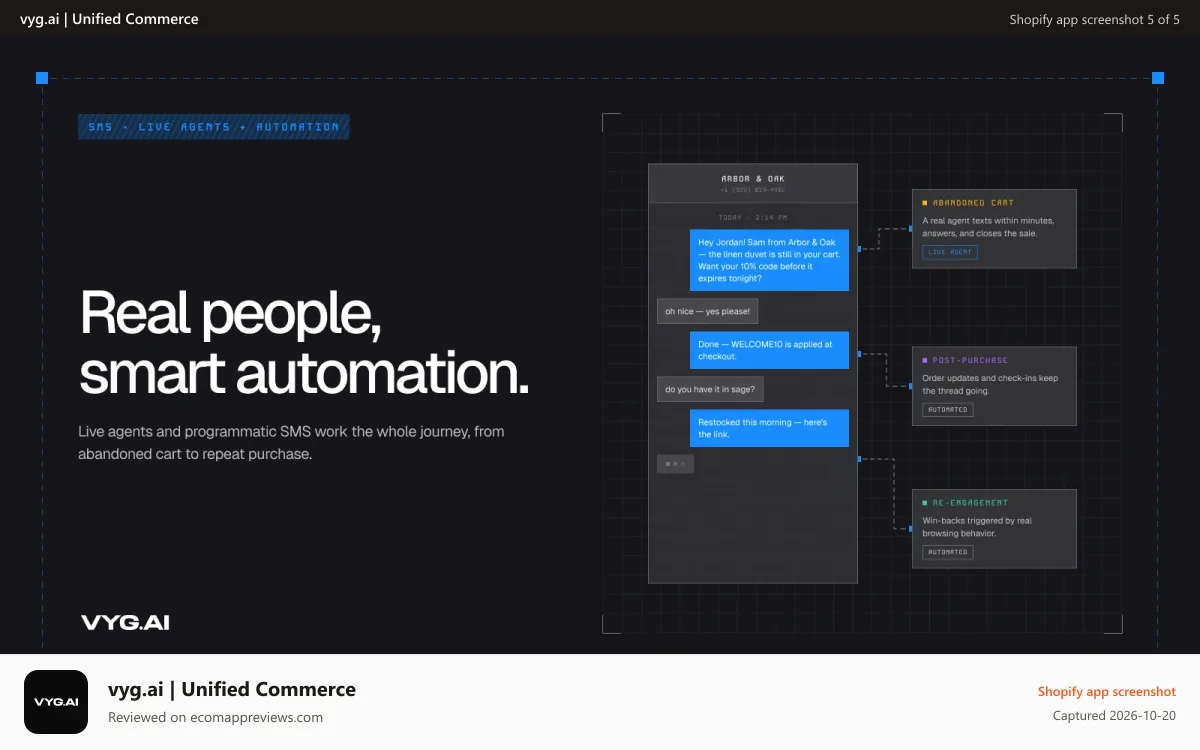Click 'A real agent texts within minutes' description
The image size is (1200, 750).
coord(988,227)
